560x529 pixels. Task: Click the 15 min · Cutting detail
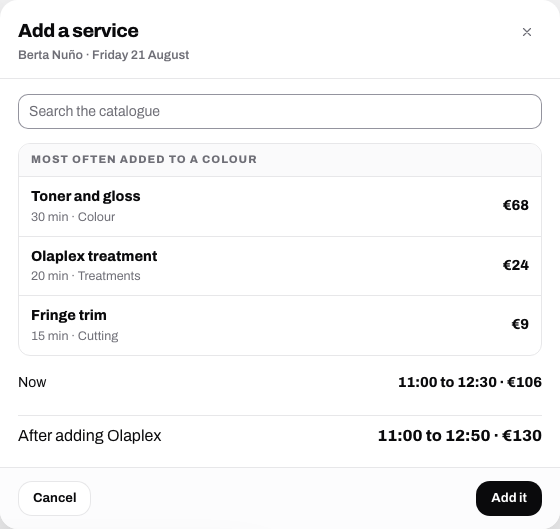pos(75,336)
